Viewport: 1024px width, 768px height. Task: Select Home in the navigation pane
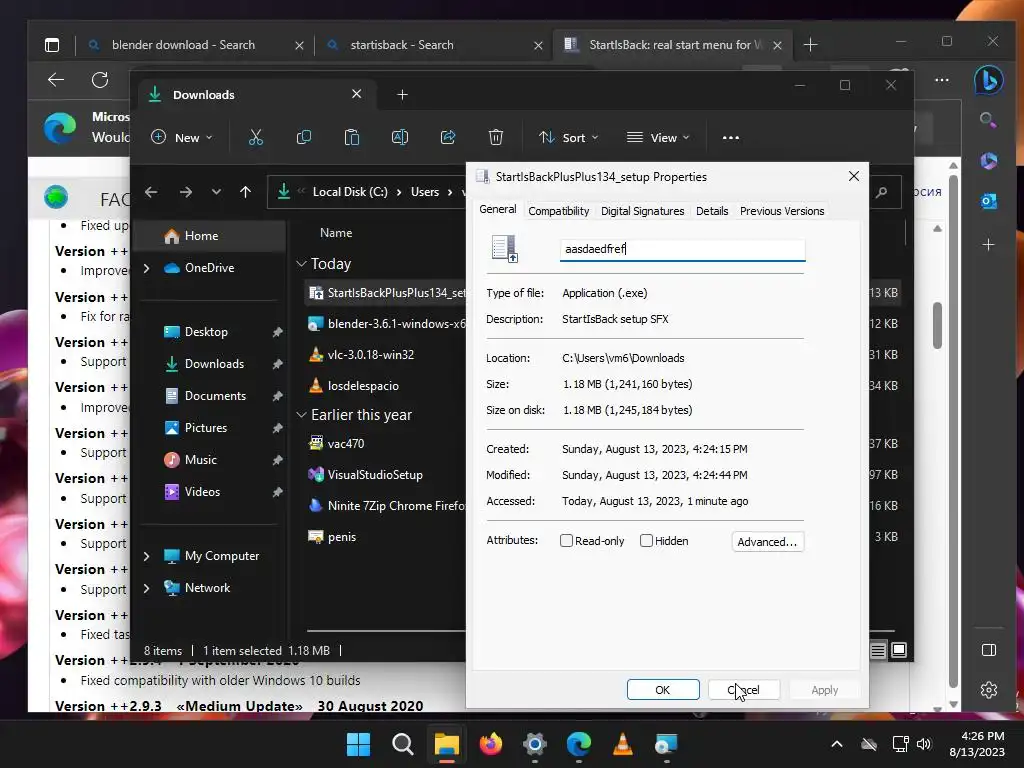209,236
